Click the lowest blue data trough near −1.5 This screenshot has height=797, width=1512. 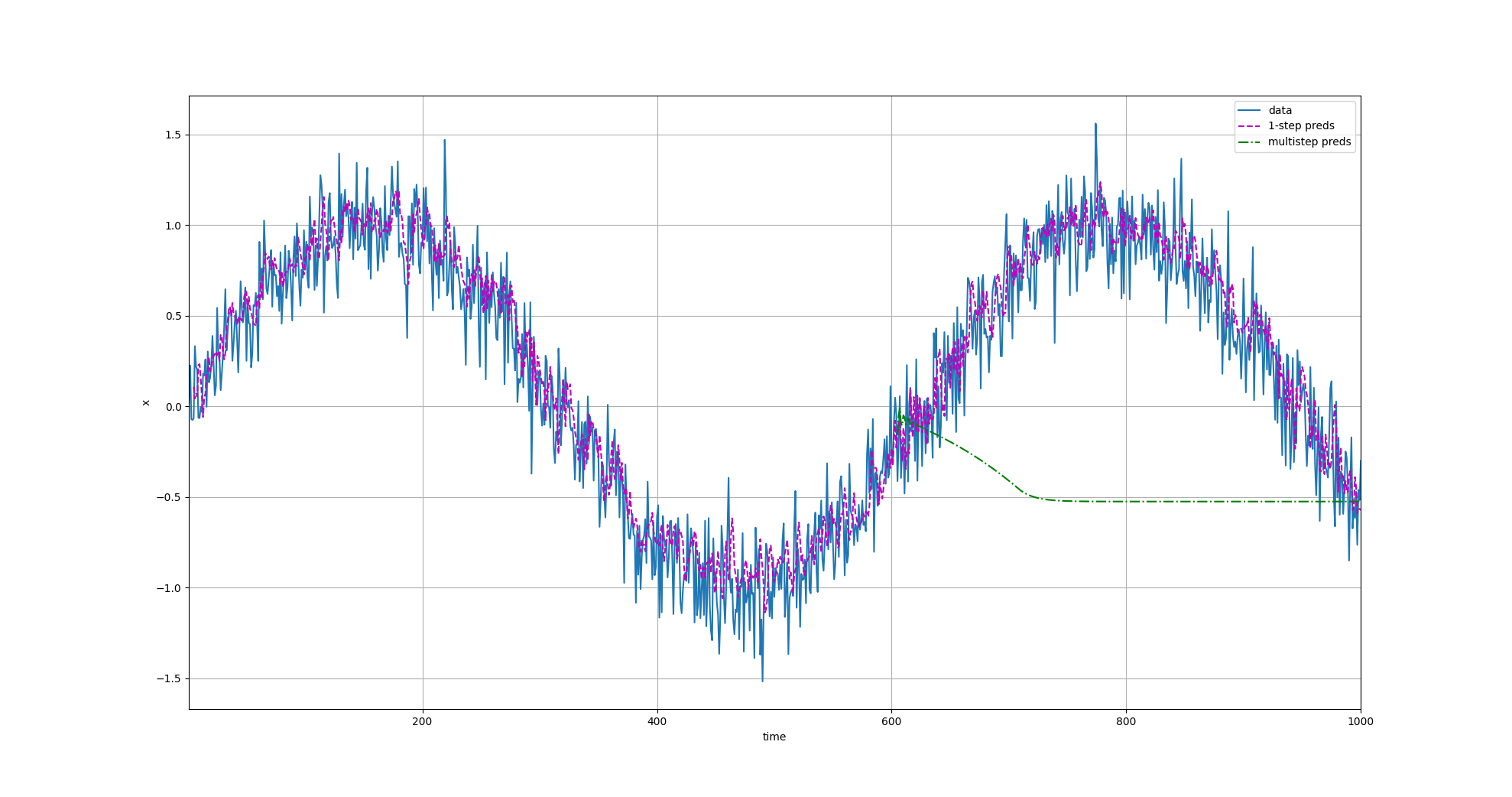point(762,680)
